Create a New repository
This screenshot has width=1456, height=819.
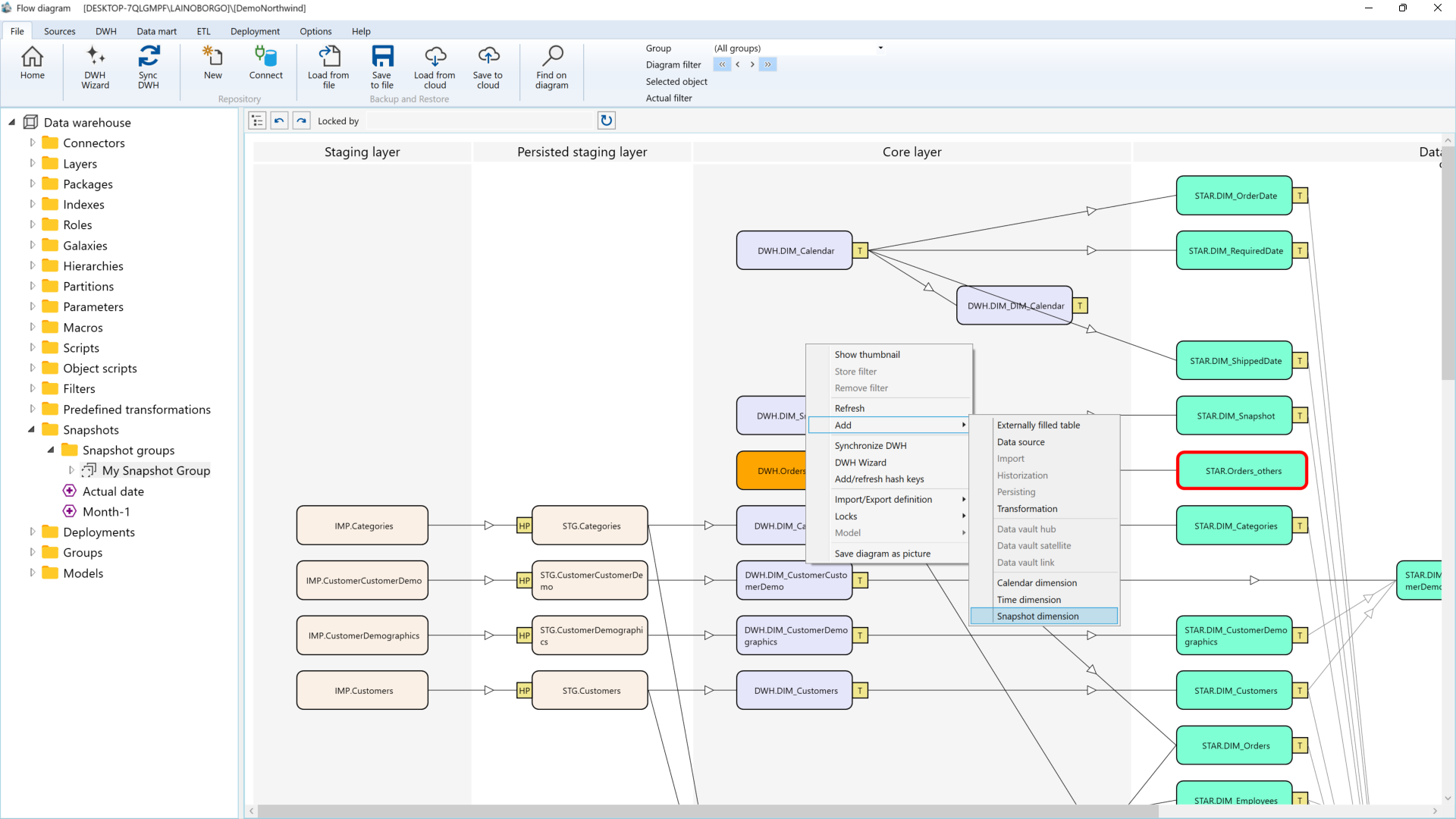tap(212, 64)
